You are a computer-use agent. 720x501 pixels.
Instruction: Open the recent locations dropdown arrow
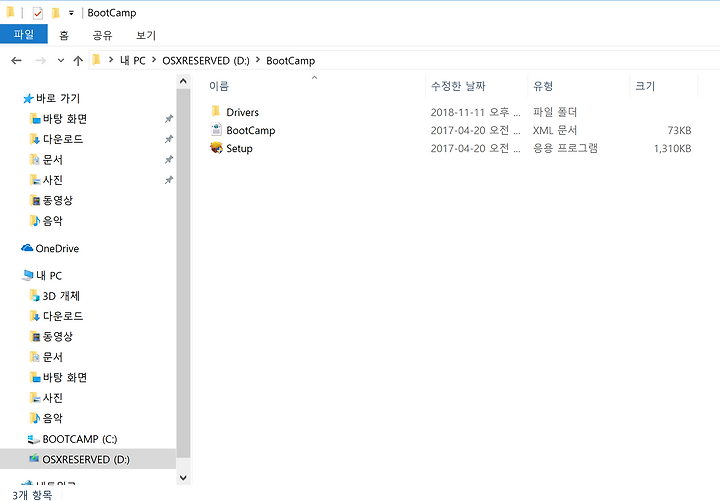[x=61, y=61]
